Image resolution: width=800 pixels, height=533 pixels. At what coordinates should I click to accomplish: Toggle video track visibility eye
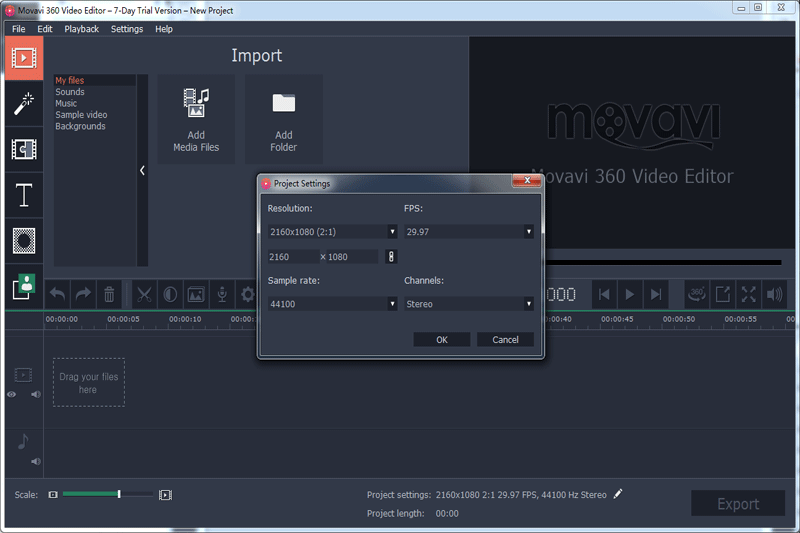(x=11, y=394)
